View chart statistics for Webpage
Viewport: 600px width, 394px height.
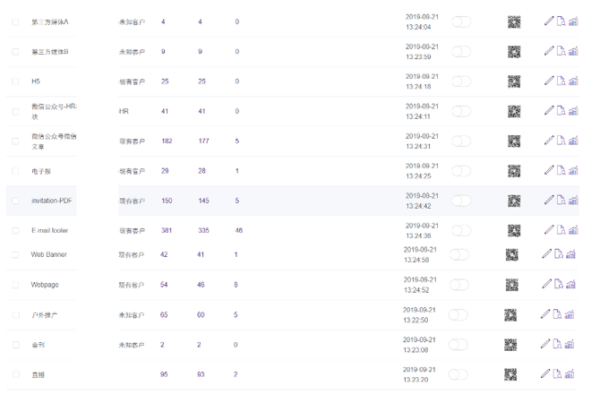pyautogui.click(x=571, y=284)
